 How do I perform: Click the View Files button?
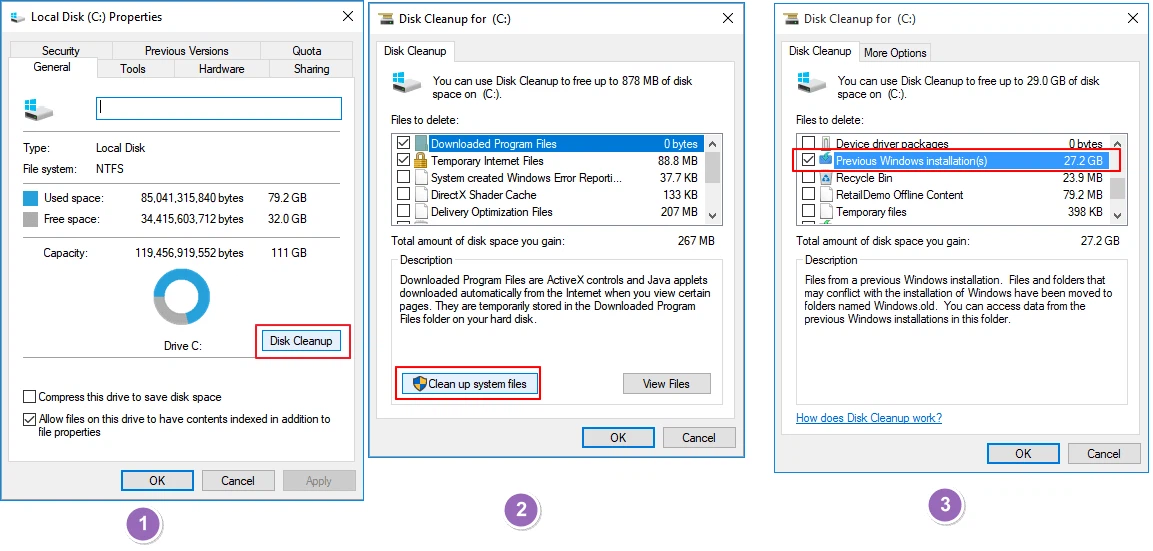(666, 383)
